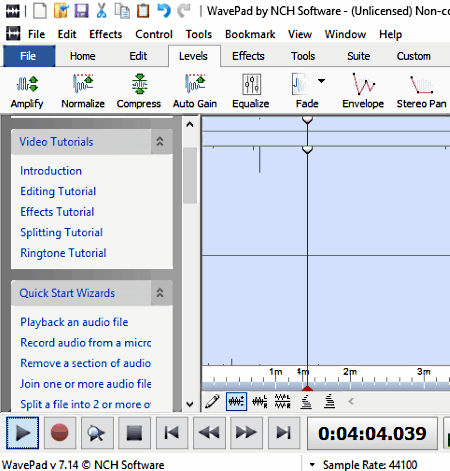Image resolution: width=450 pixels, height=471 pixels.
Task: Open the Introduction tutorial link
Action: tap(51, 171)
